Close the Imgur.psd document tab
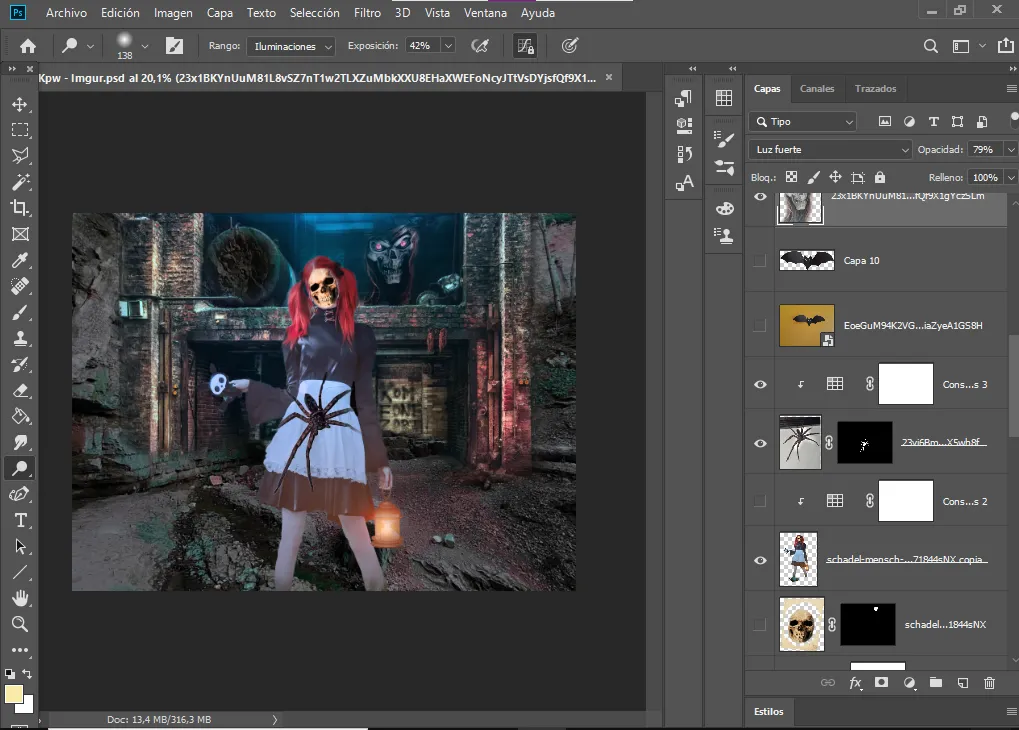Image resolution: width=1019 pixels, height=730 pixels. tap(609, 77)
